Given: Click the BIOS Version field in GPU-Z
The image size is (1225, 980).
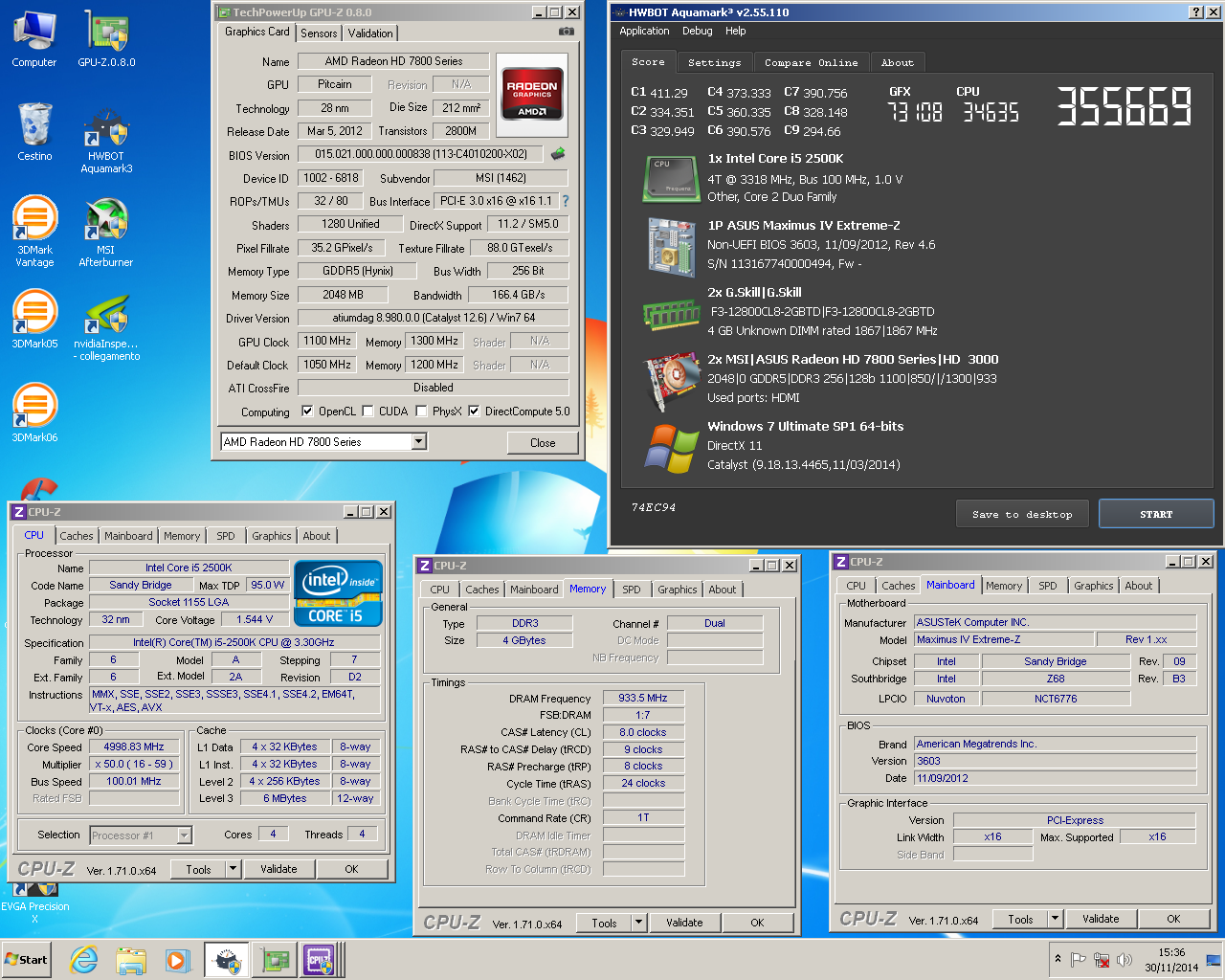Looking at the screenshot, I should pos(421,154).
